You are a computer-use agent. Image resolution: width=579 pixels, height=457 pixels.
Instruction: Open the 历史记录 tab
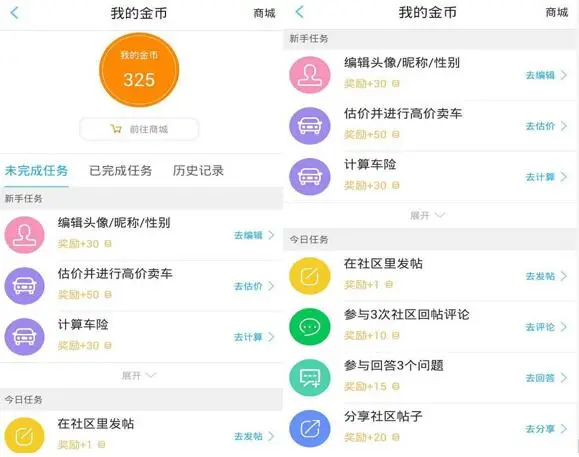point(198,171)
